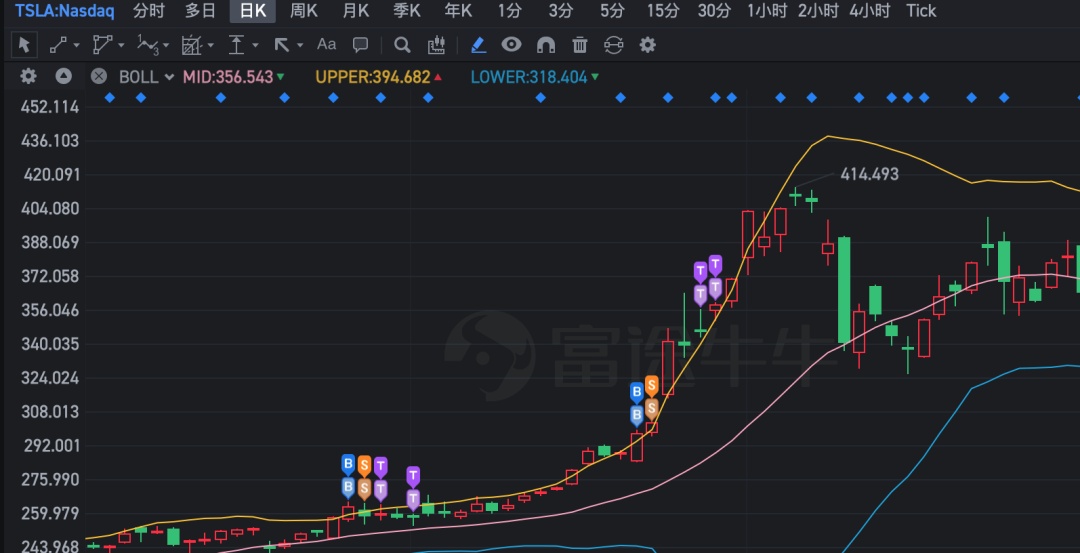
Task: Click the purple T marker above 372.058
Action: (x=715, y=265)
